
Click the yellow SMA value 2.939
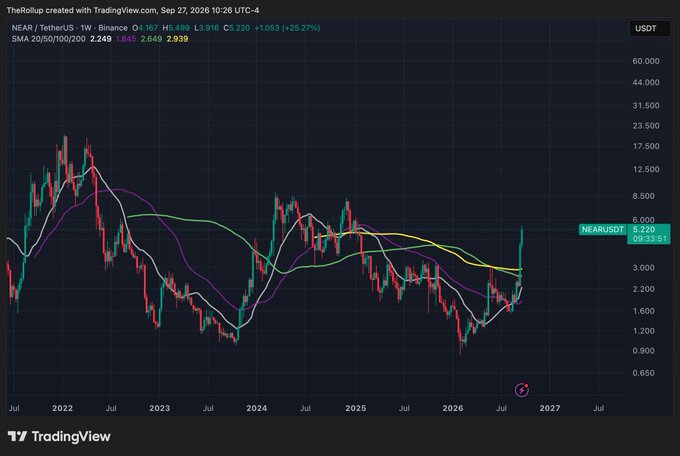pos(177,39)
